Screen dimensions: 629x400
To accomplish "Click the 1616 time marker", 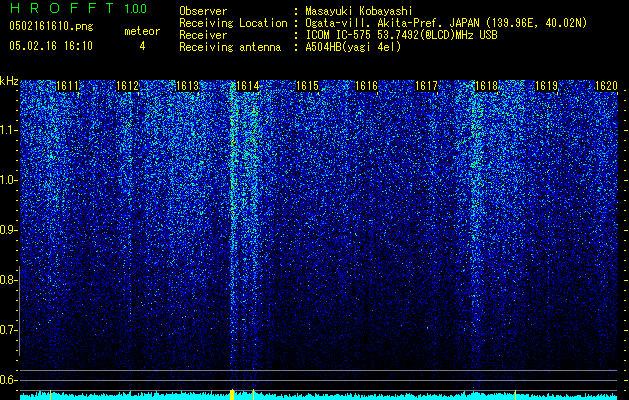I will coord(367,86).
